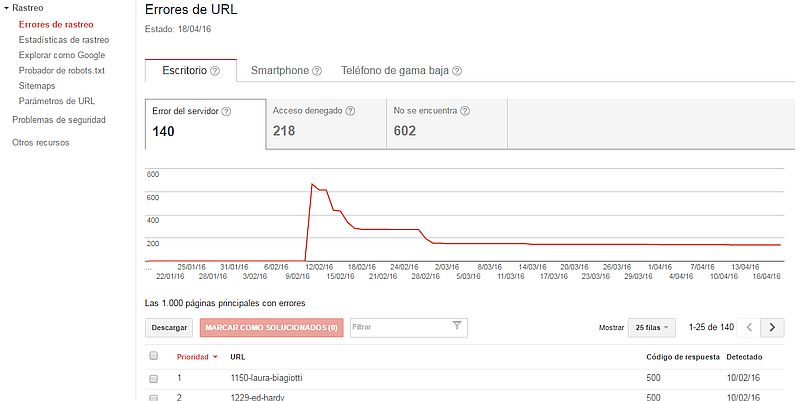Image resolution: width=800 pixels, height=401 pixels.
Task: Switch to Teléfono de gama baja tab
Action: pos(401,70)
